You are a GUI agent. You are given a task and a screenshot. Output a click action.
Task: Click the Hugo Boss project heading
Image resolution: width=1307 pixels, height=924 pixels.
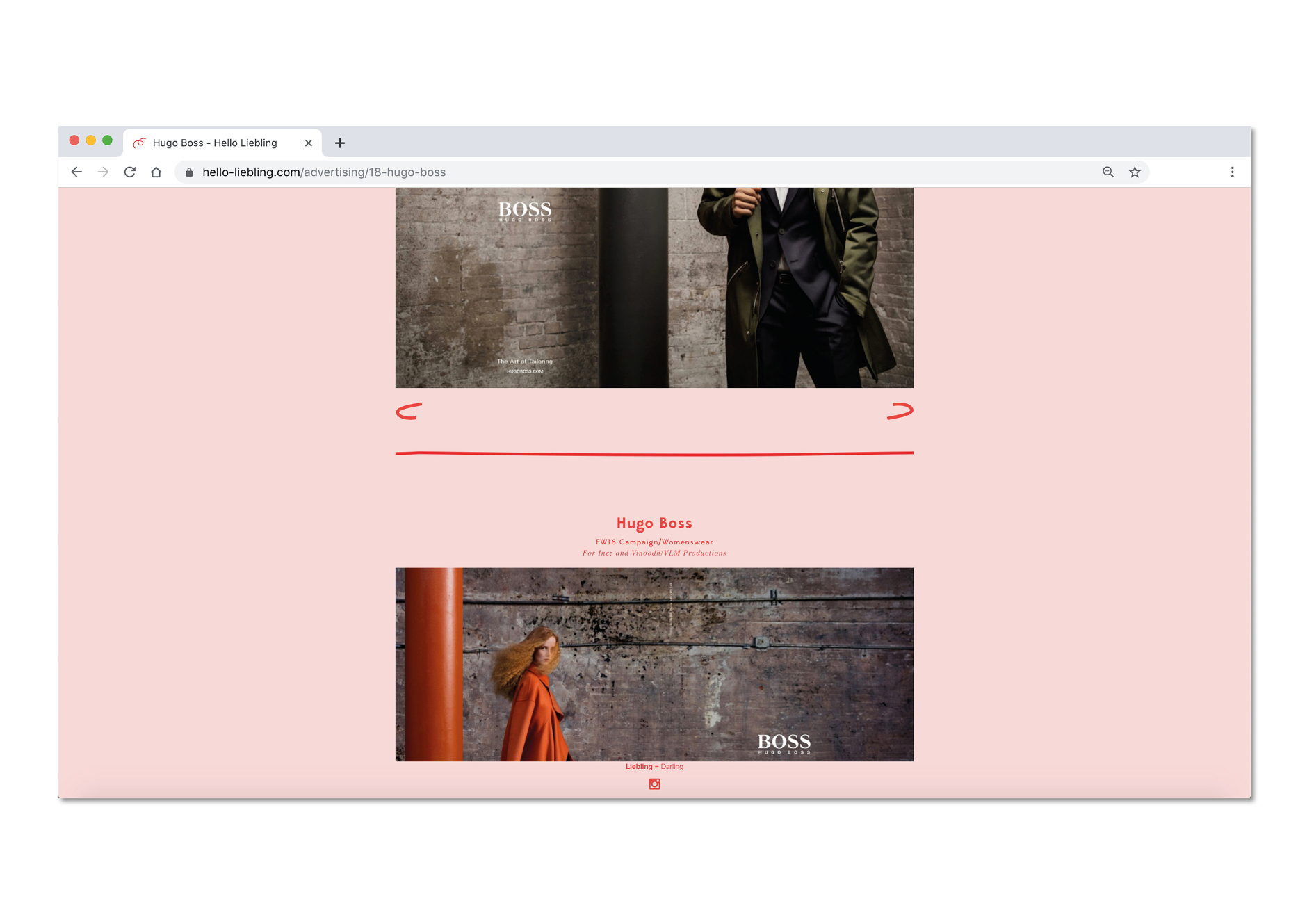654,523
